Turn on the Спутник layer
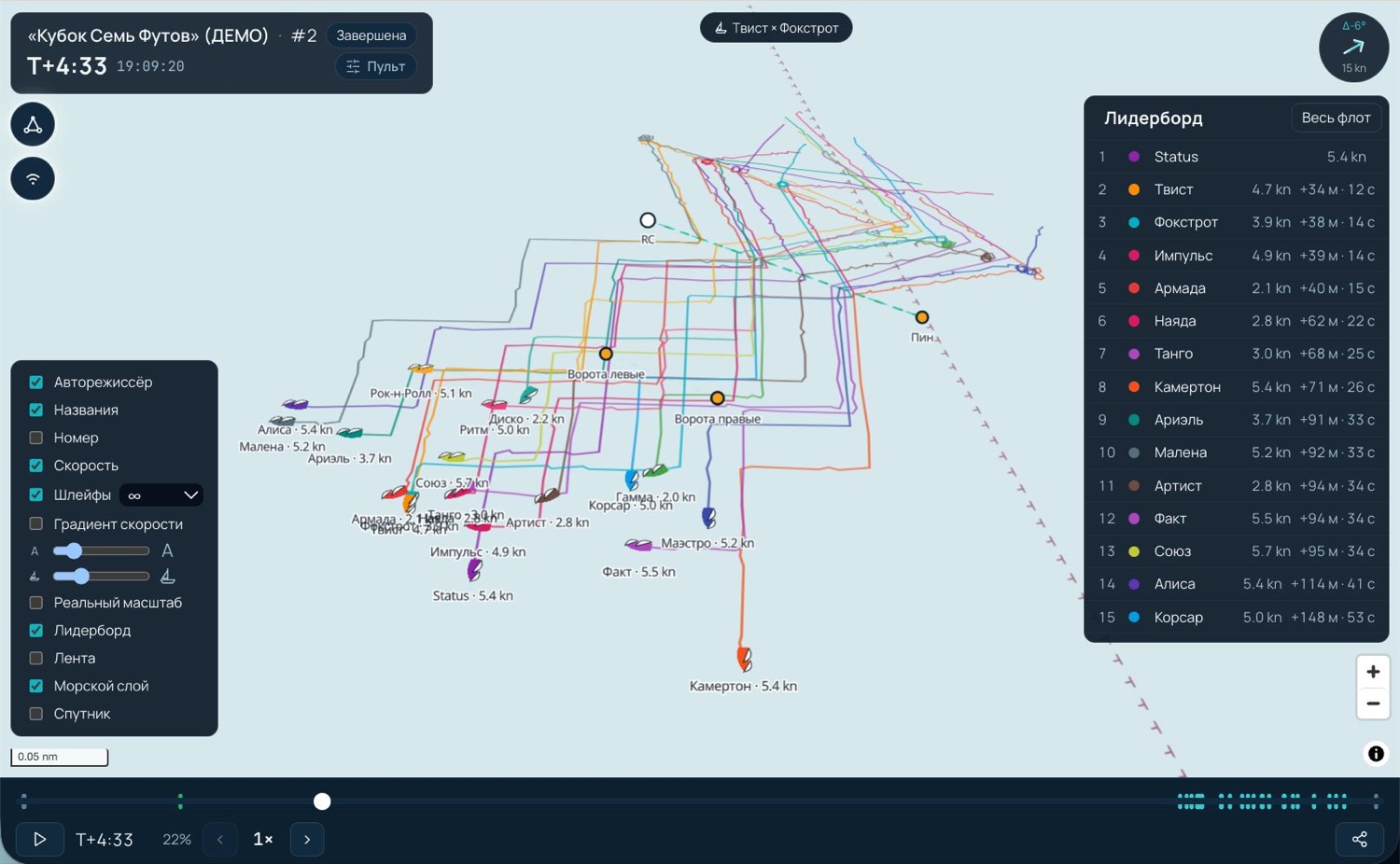Viewport: 1400px width, 864px height. (x=36, y=714)
